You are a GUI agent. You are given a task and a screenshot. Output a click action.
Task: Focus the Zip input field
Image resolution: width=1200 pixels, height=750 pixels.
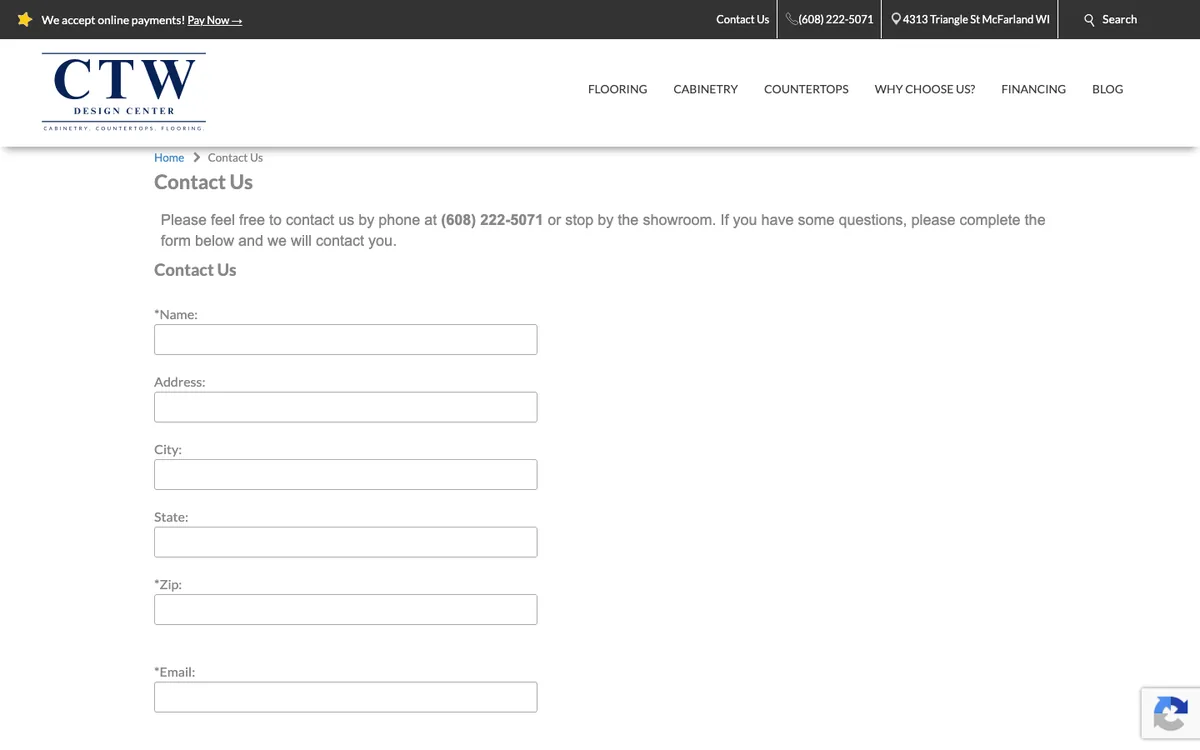tap(346, 609)
